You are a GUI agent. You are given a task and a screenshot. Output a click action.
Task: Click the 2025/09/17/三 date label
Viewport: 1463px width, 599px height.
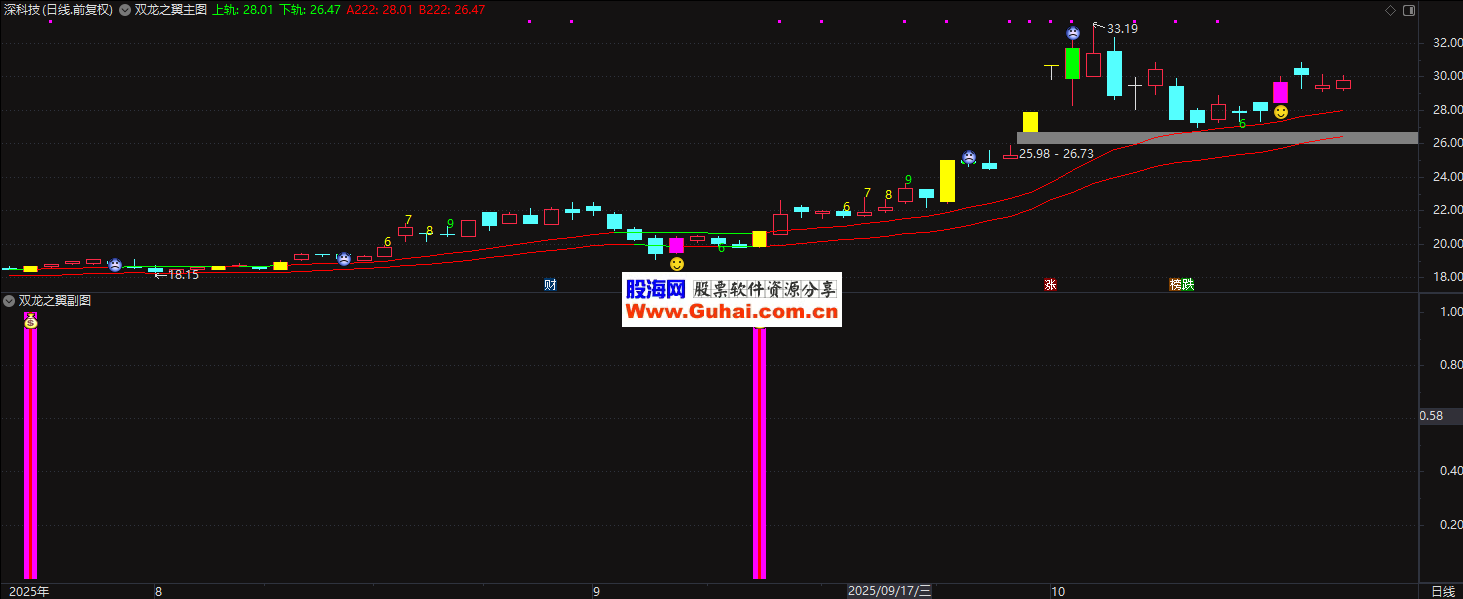coord(889,591)
